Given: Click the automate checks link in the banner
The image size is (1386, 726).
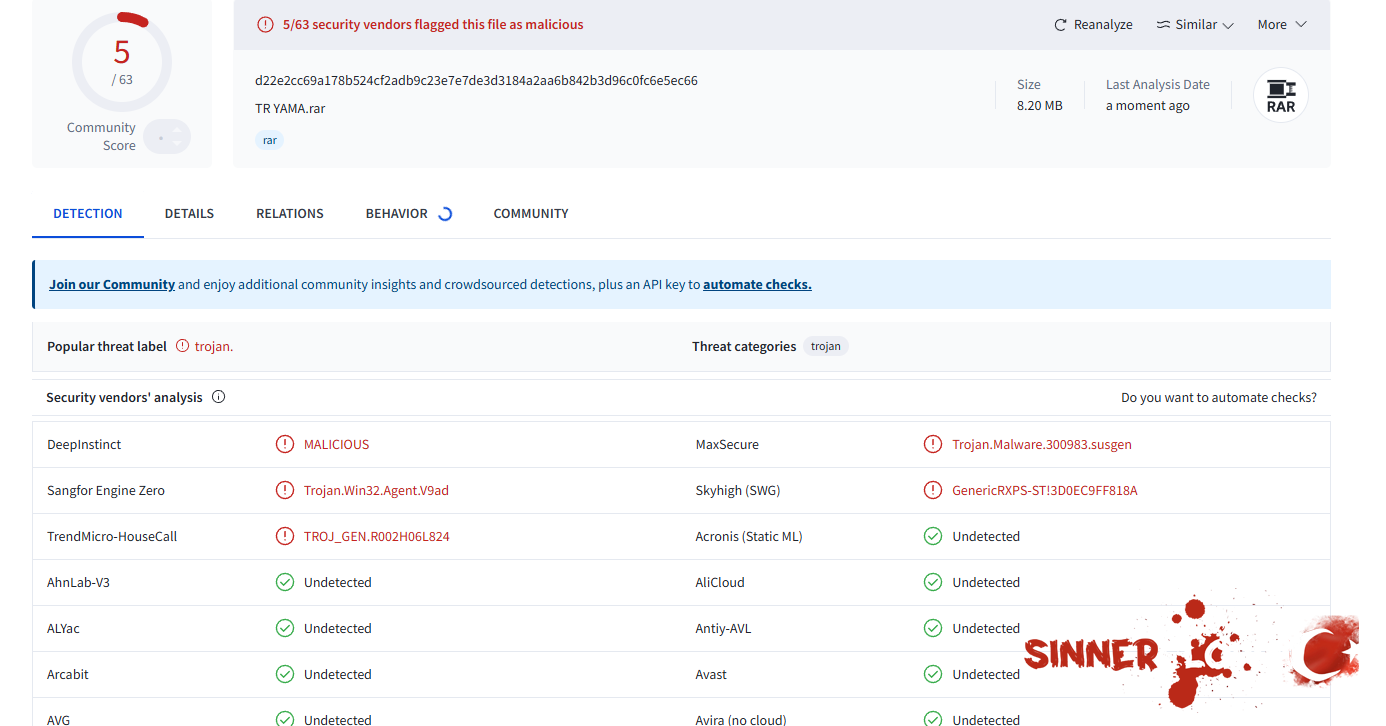Looking at the screenshot, I should pyautogui.click(x=757, y=285).
